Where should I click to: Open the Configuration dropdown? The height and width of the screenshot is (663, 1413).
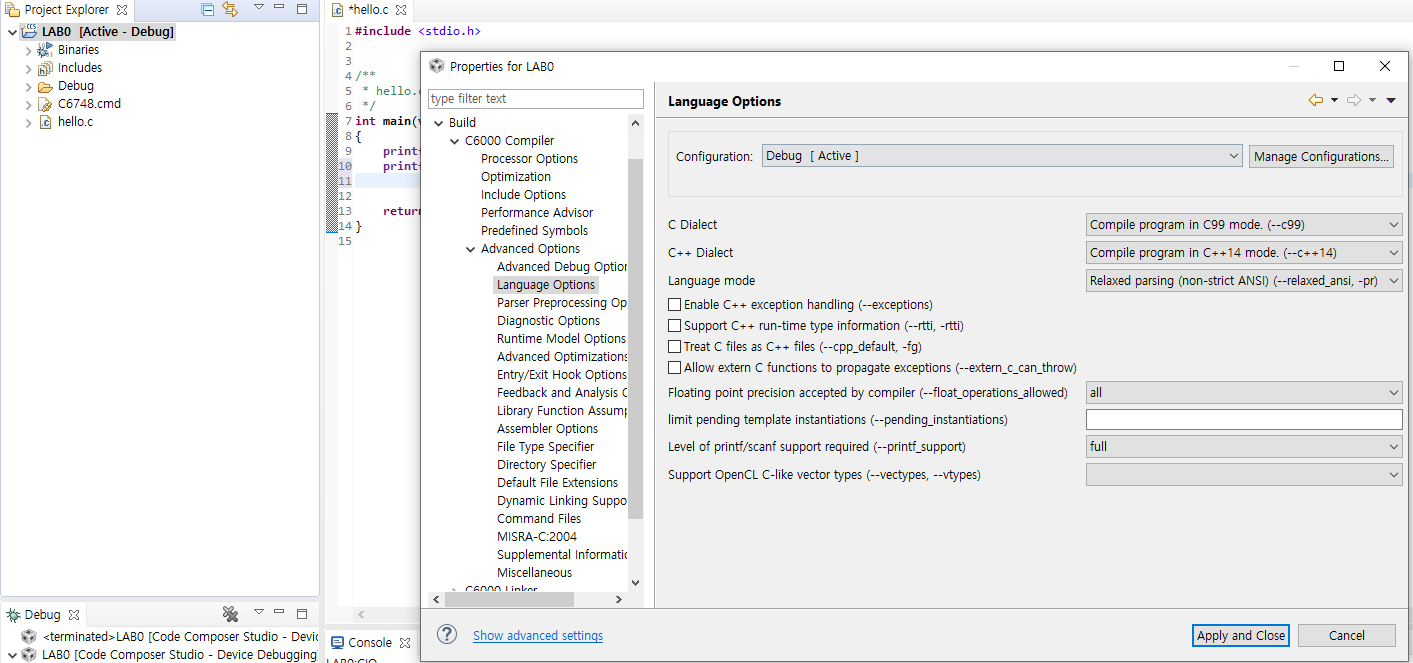(1002, 156)
